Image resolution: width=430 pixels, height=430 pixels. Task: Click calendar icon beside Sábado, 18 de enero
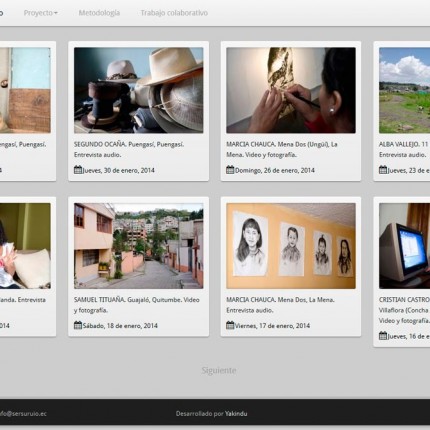coord(78,325)
